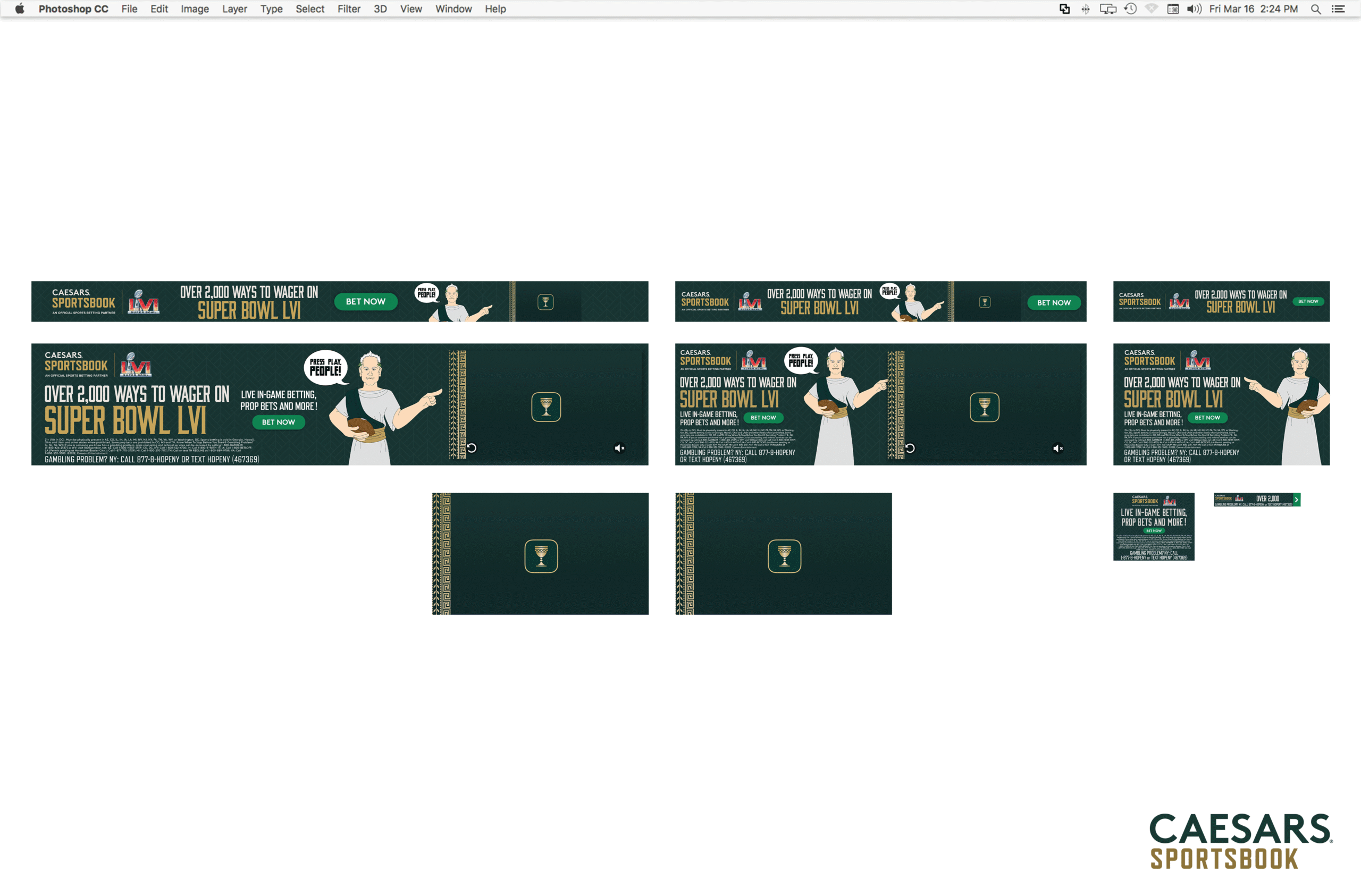Viewport: 1361px width, 896px height.
Task: Open the Filter menu
Action: [x=349, y=9]
